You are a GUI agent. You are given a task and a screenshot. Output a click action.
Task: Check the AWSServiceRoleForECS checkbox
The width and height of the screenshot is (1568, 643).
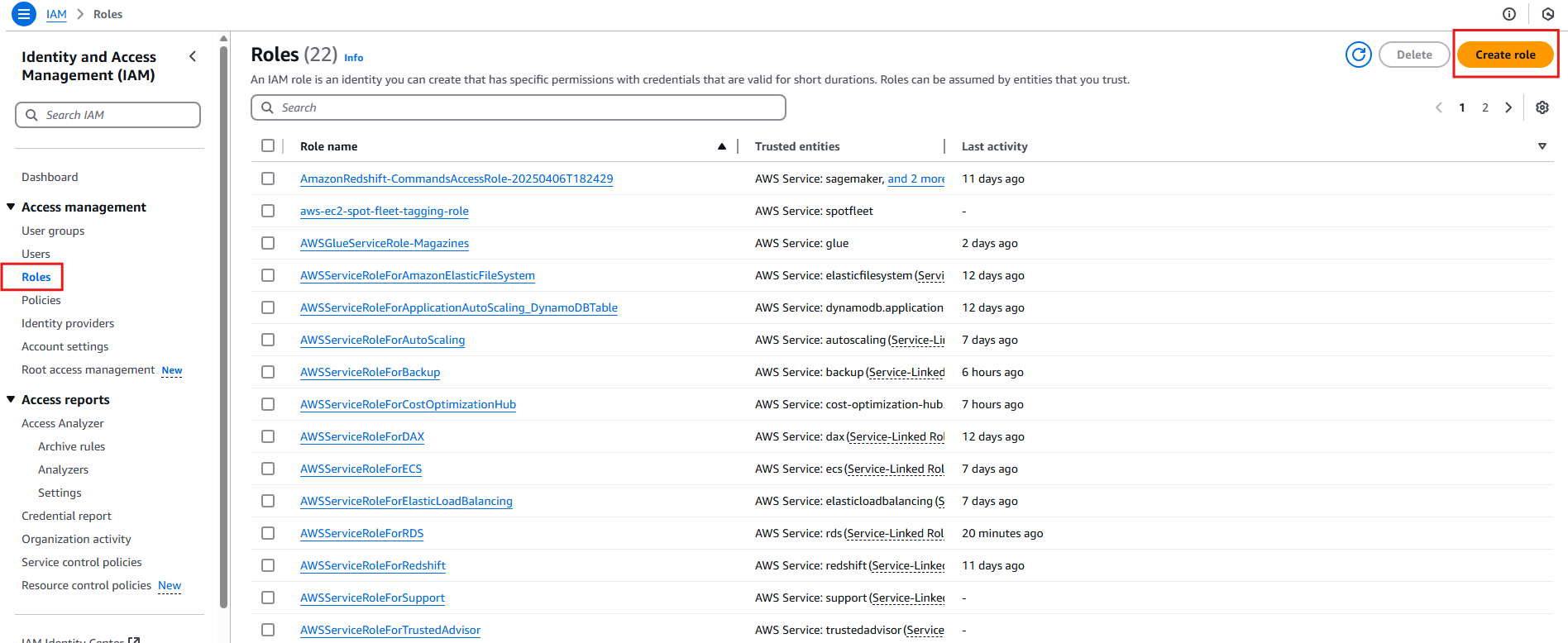268,469
